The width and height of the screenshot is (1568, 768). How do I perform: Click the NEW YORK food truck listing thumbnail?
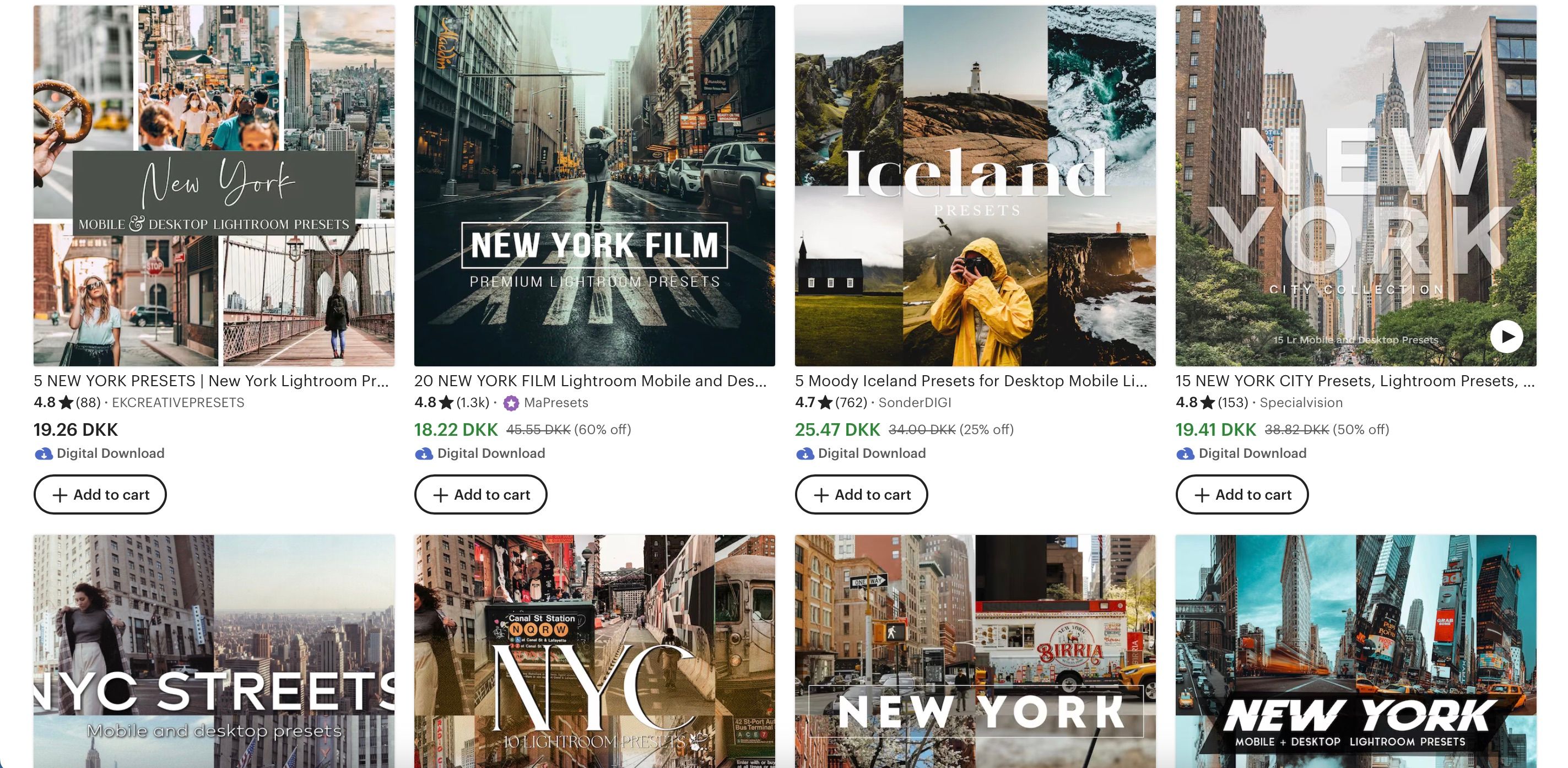click(x=975, y=645)
